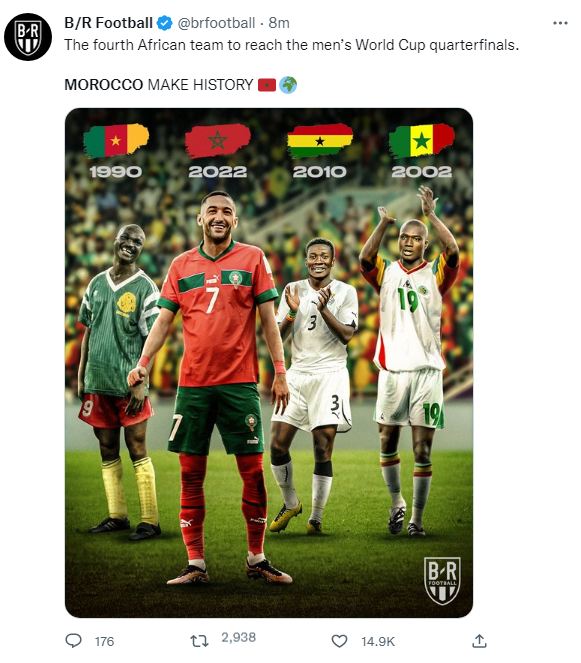Open the B/R Football display name link
581x663 pixels.
[x=108, y=23]
